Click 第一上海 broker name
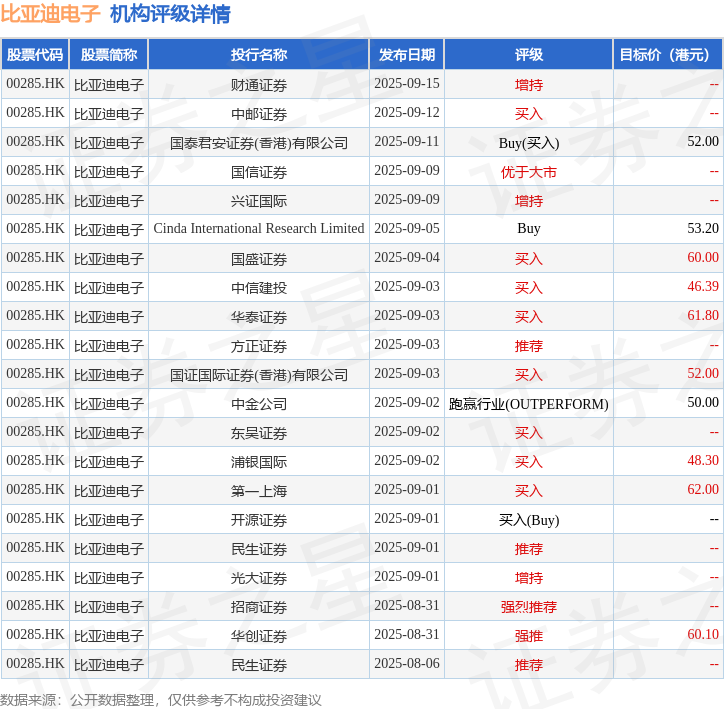Screen dimensions: 724x709 (259, 491)
